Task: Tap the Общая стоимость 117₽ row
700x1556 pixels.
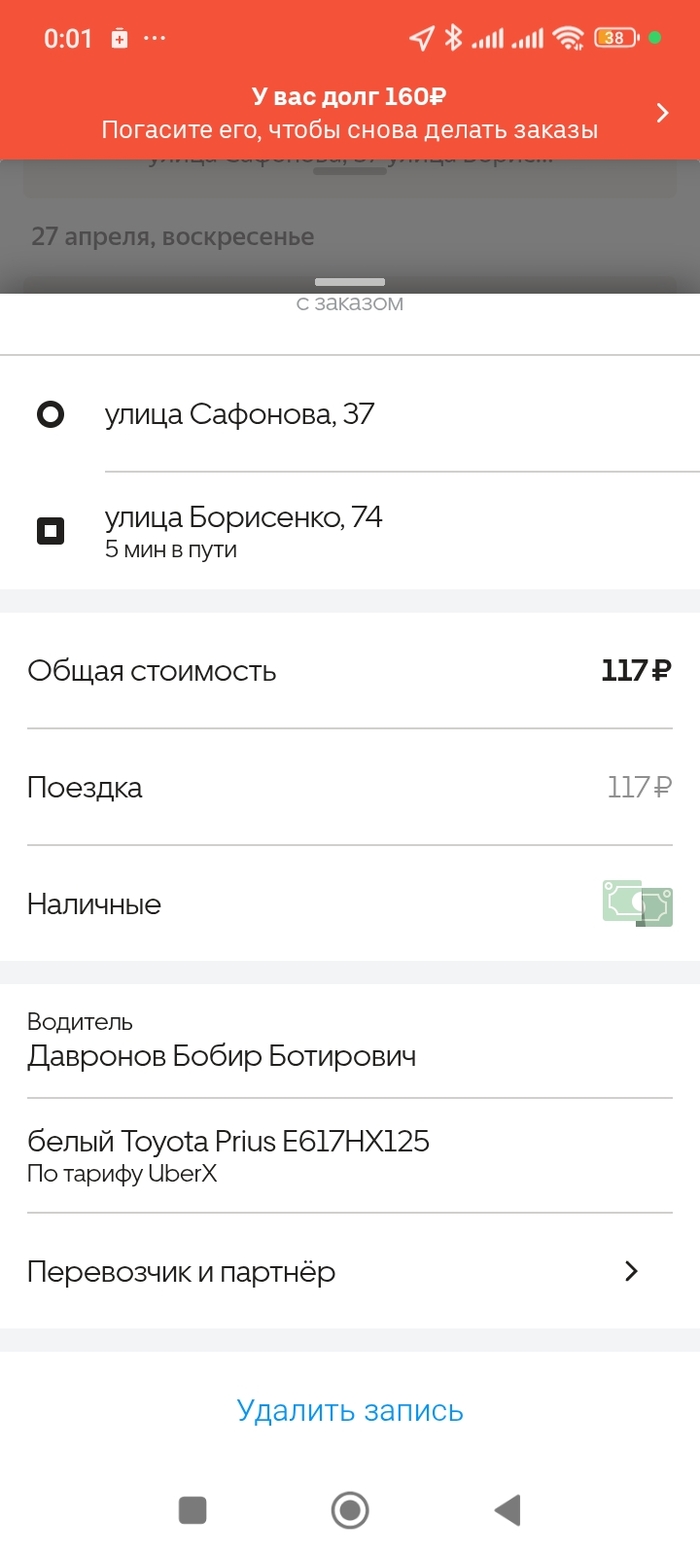Action: point(349,670)
